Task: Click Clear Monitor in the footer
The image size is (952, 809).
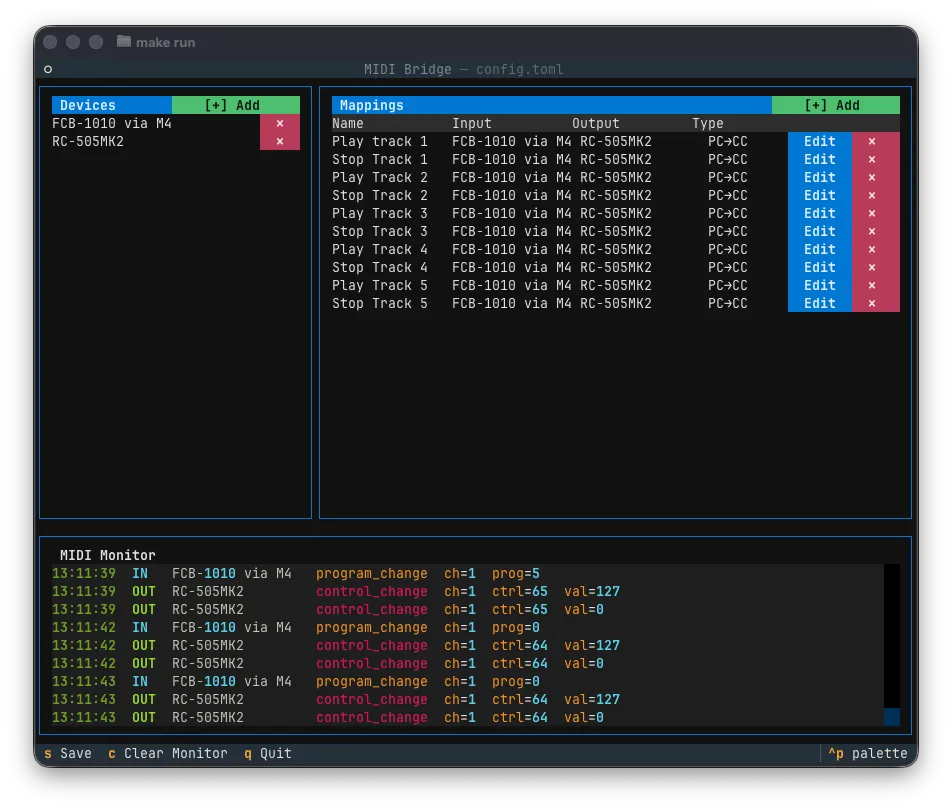Action: point(168,754)
